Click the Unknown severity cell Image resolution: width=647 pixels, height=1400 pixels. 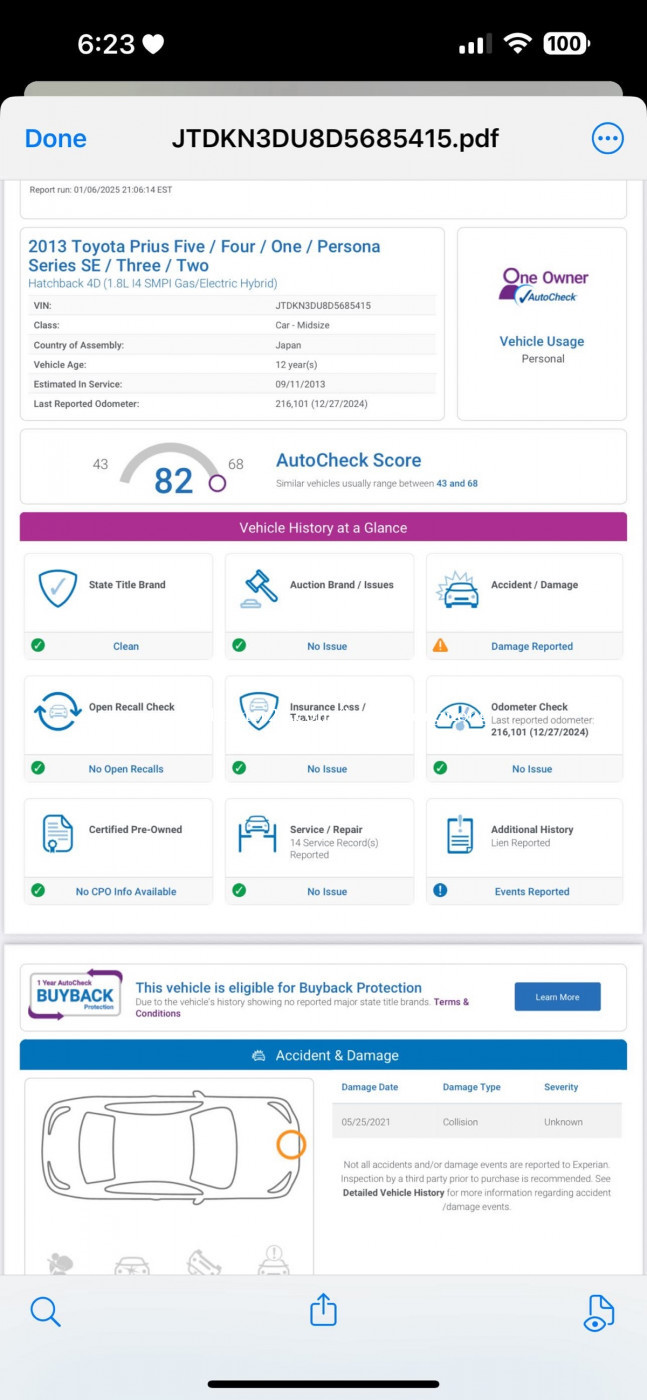pyautogui.click(x=563, y=1122)
